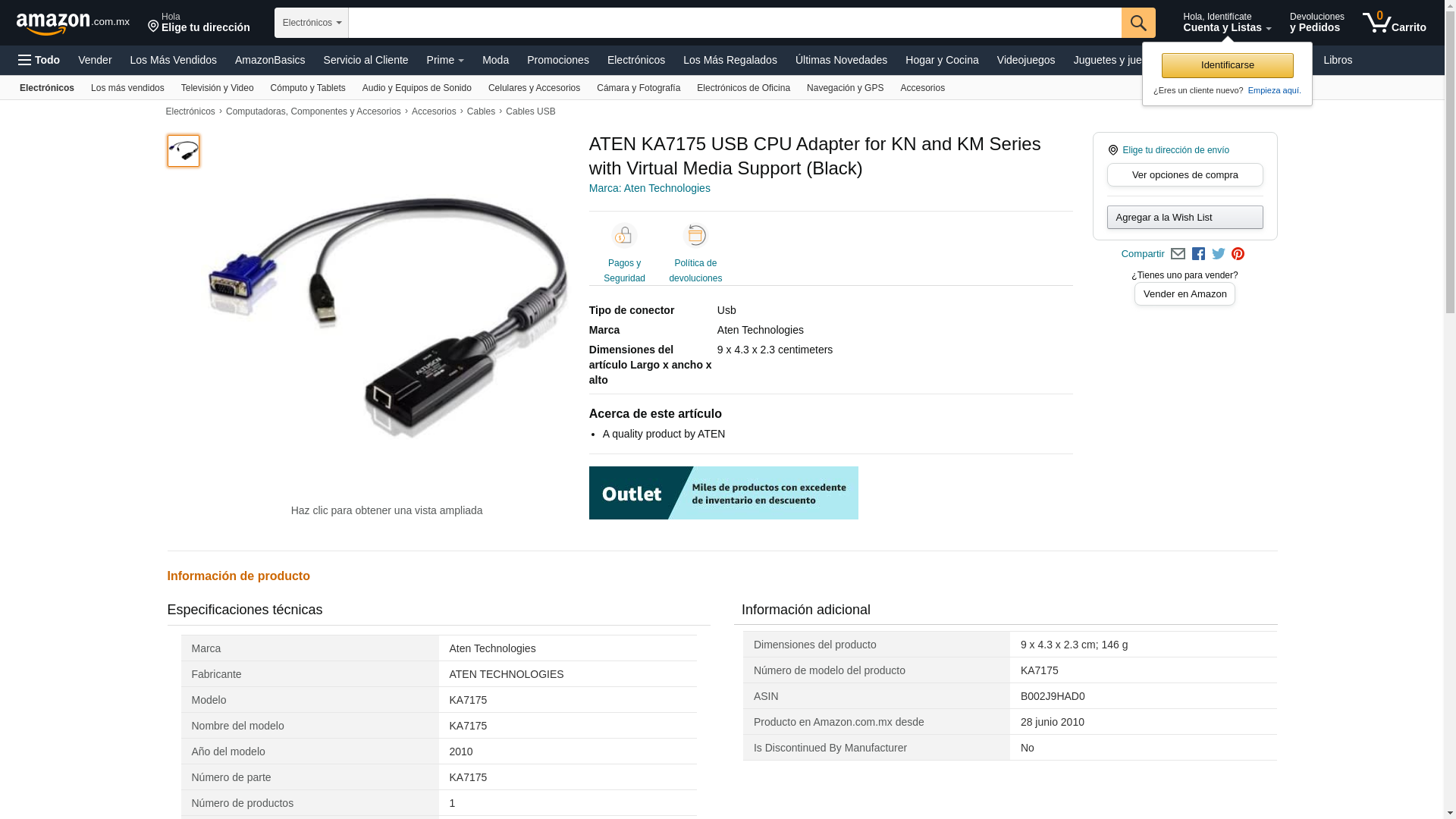Add item with Agregar a la Wish List
This screenshot has height=819, width=1456.
[1185, 218]
